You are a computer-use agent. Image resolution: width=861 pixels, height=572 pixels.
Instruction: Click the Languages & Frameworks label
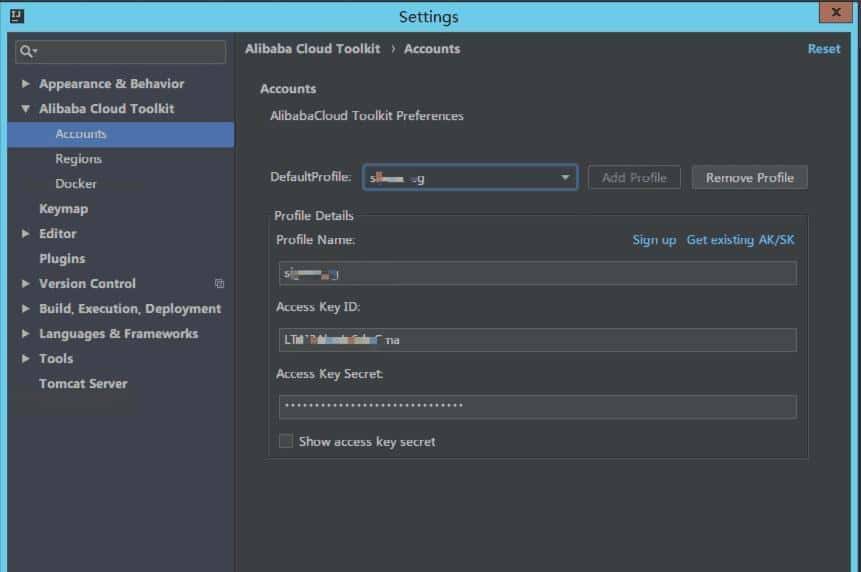point(119,334)
